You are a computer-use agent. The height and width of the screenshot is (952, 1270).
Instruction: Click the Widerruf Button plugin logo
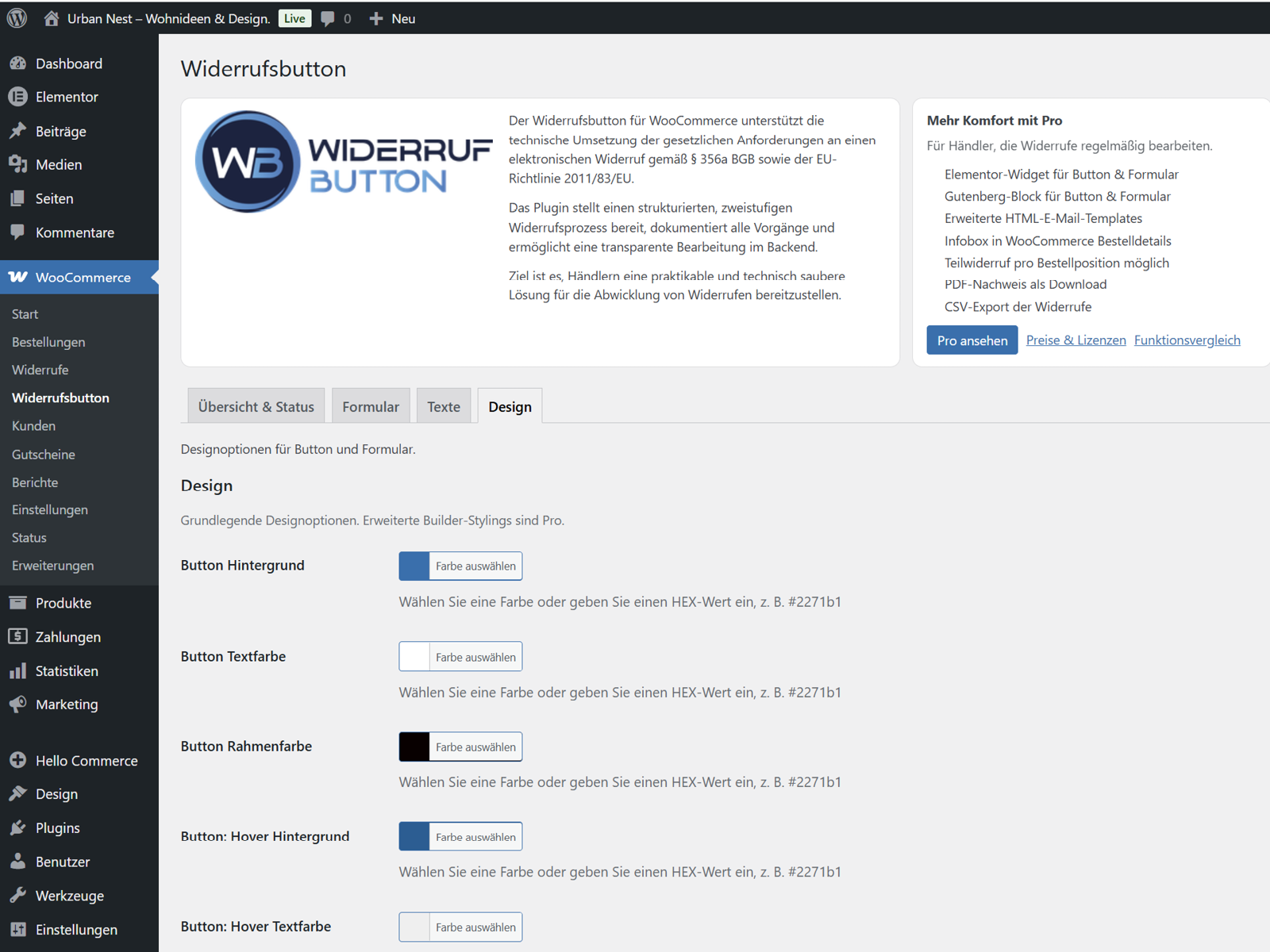pos(344,162)
